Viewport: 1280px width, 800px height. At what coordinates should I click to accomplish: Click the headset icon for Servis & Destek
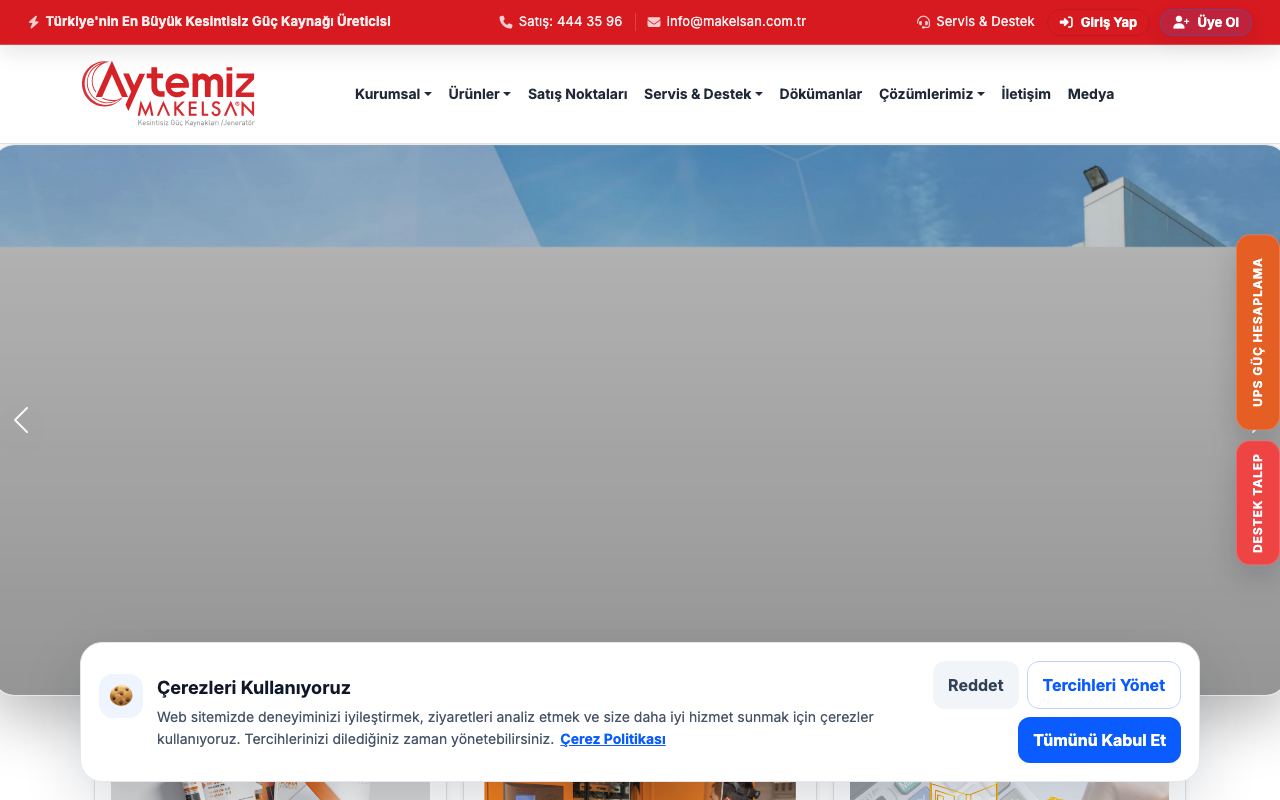coord(923,22)
